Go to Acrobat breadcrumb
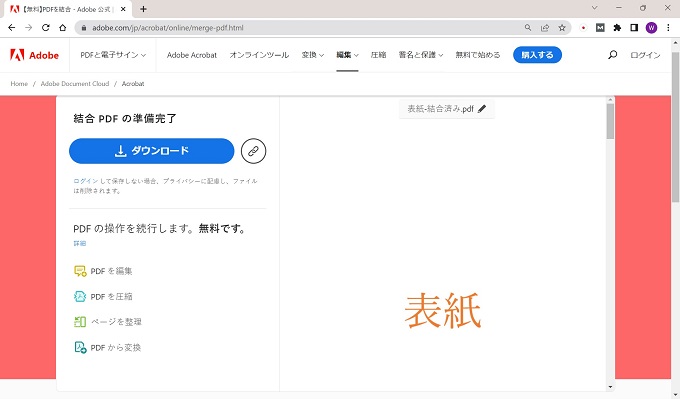This screenshot has width=680, height=399. (x=133, y=84)
